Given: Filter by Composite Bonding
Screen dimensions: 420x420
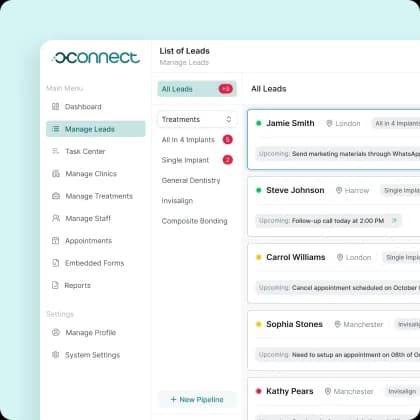Looking at the screenshot, I should (194, 221).
